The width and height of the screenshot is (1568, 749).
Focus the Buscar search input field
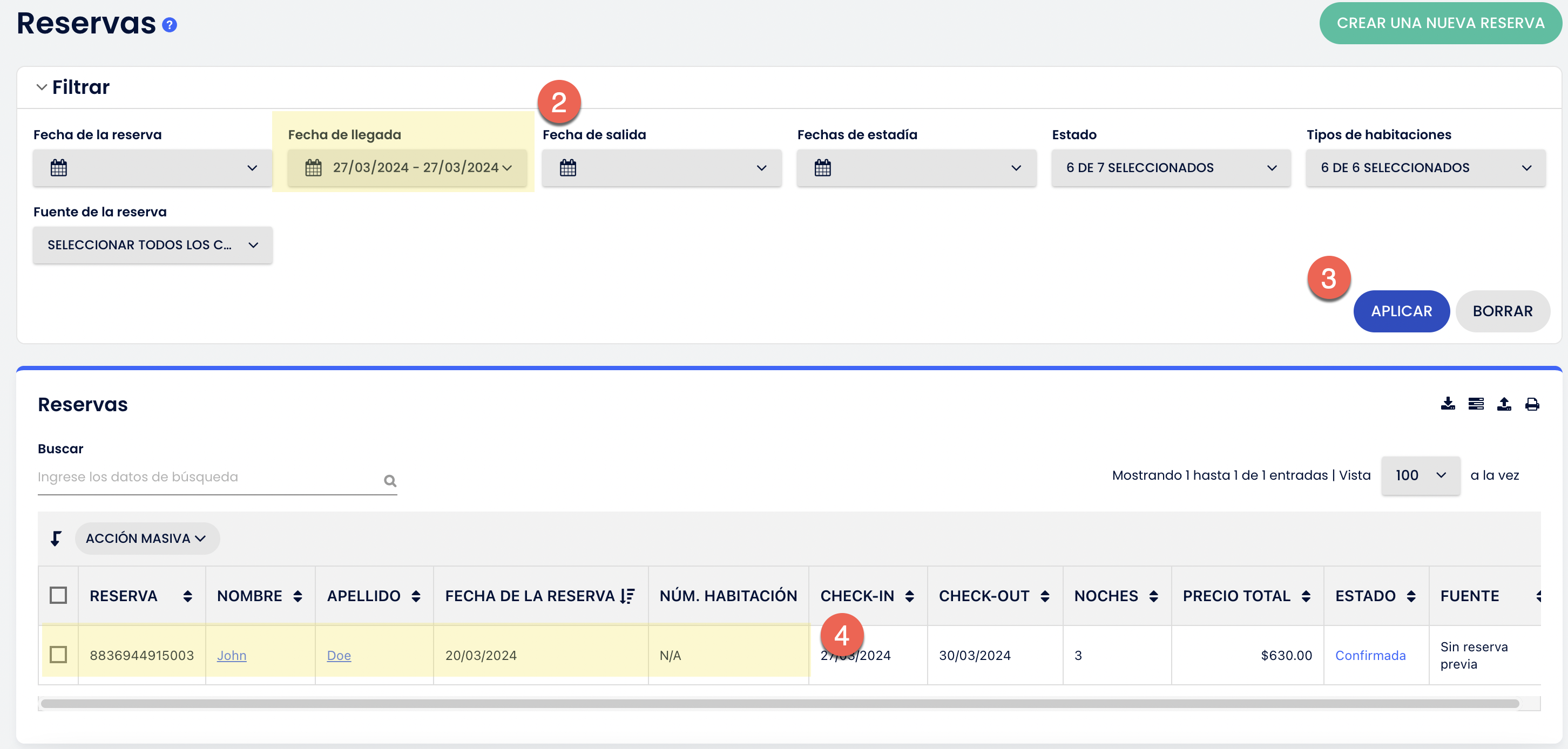click(x=207, y=477)
